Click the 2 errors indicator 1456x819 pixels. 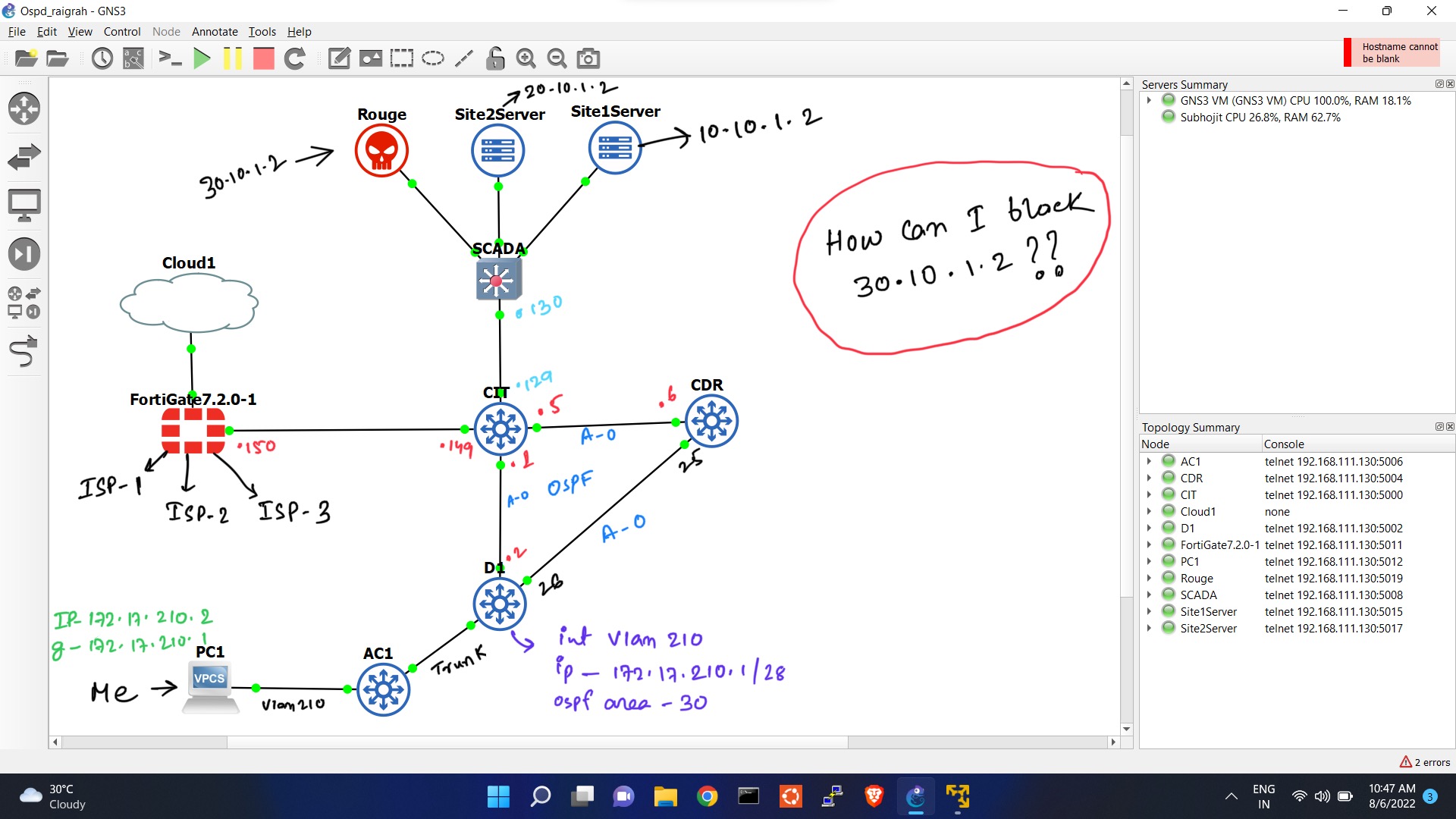click(x=1425, y=762)
